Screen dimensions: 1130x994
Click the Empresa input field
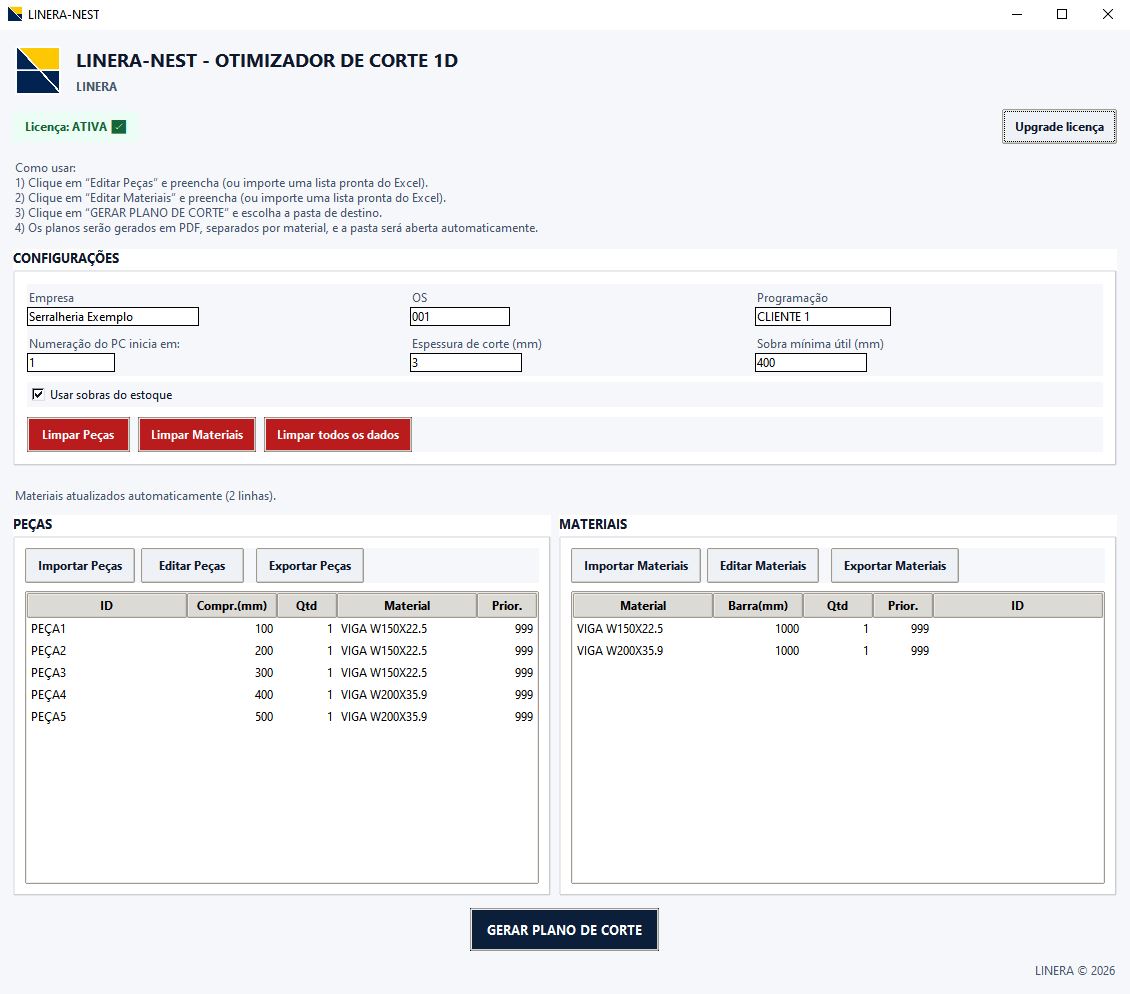pyautogui.click(x=113, y=317)
